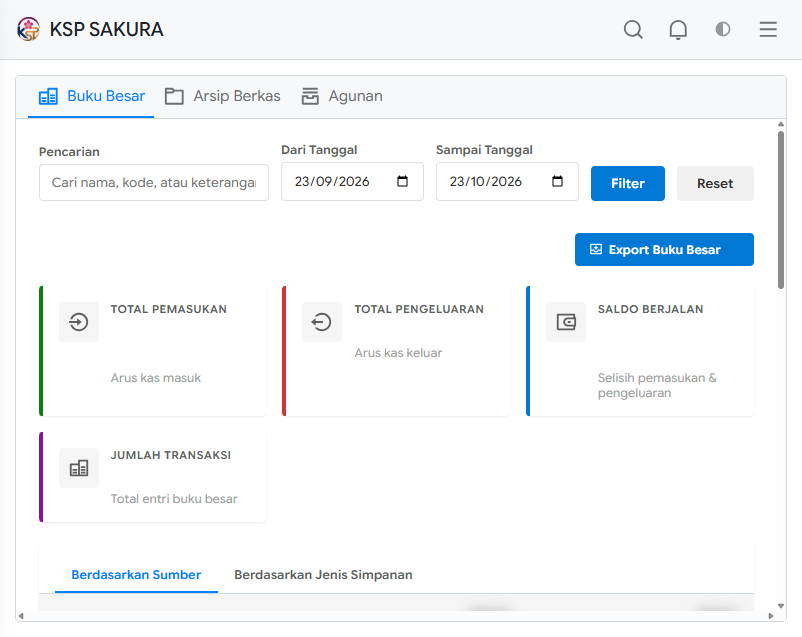Click the TOTAL PEMASUKAN card title
Screen dimensions: 802x637
coord(169,309)
